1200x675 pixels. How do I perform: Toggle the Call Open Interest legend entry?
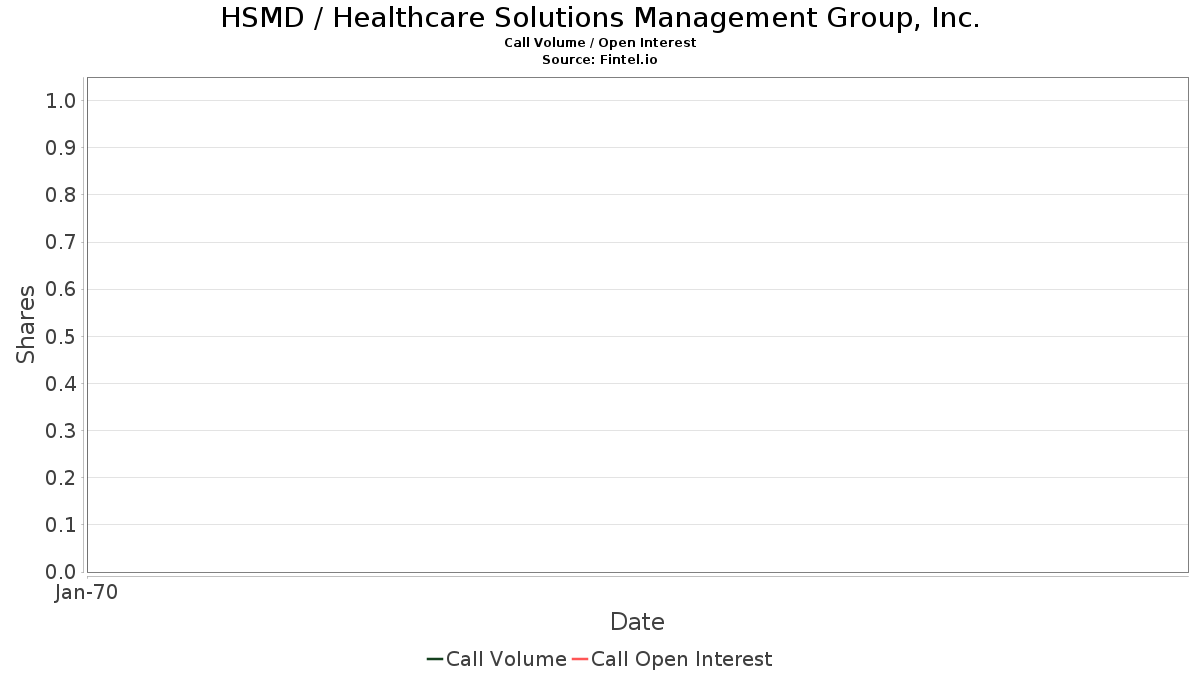[681, 659]
